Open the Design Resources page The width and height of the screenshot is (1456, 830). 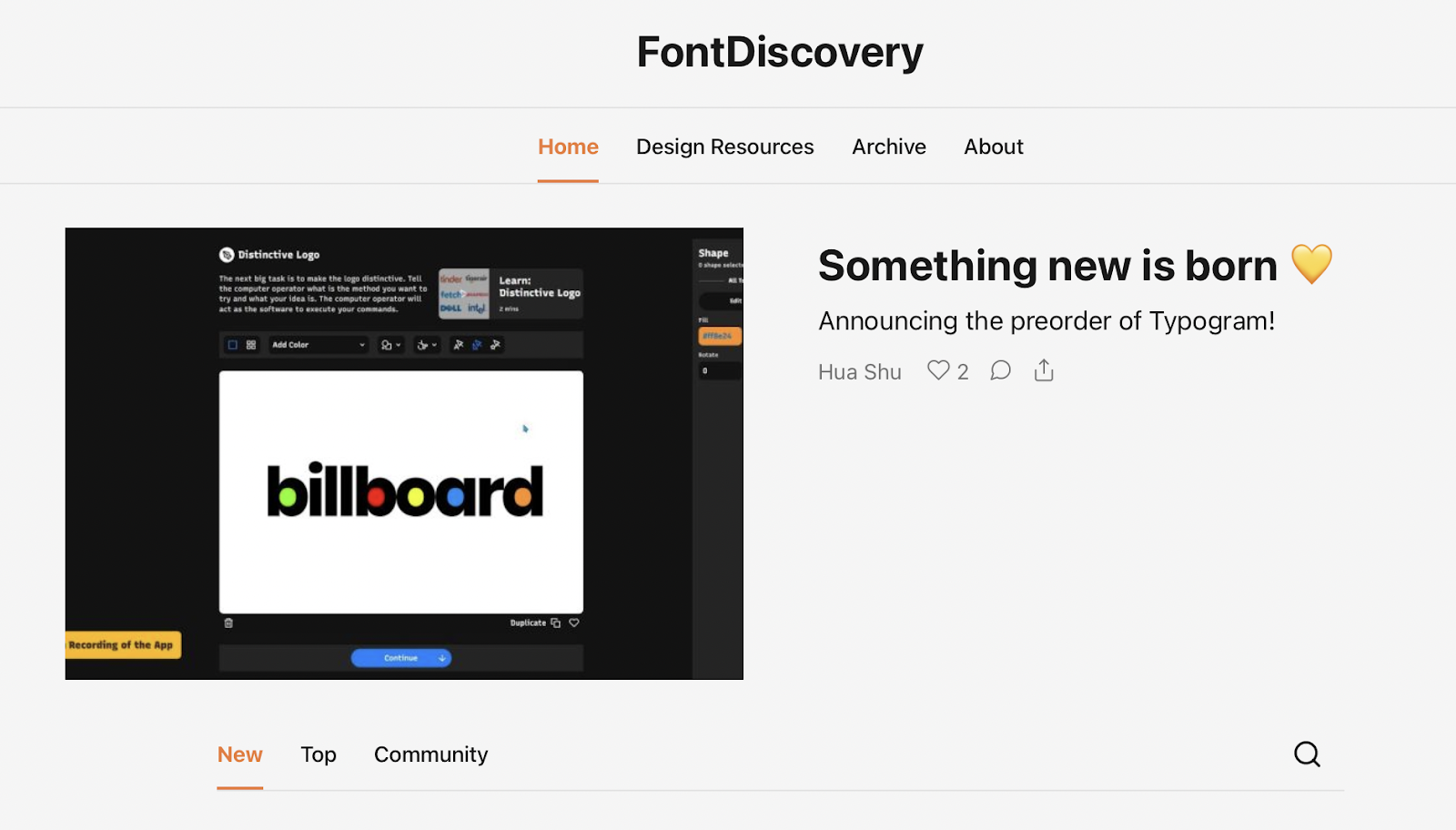point(725,147)
